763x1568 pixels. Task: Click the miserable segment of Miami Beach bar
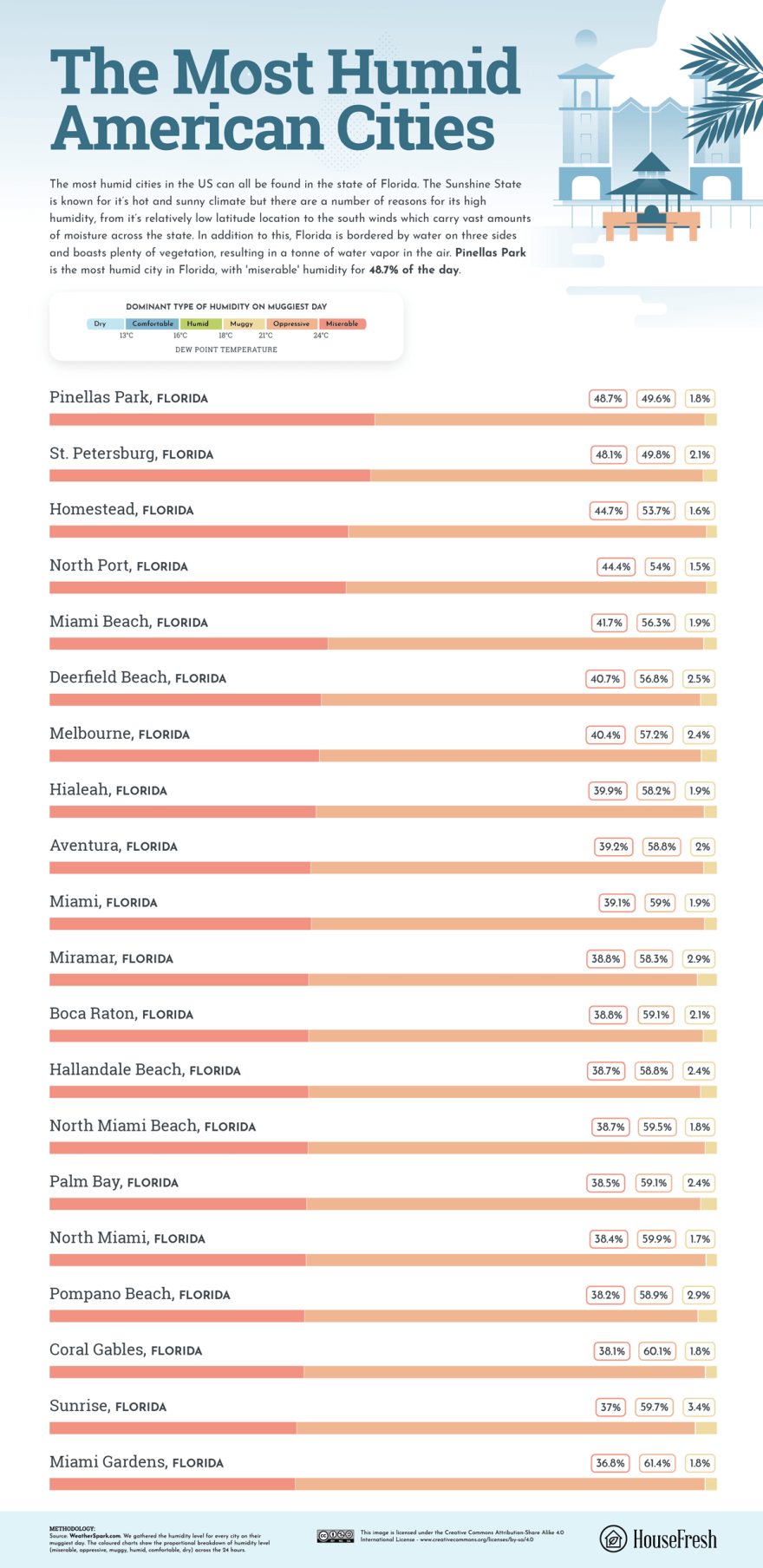click(188, 644)
